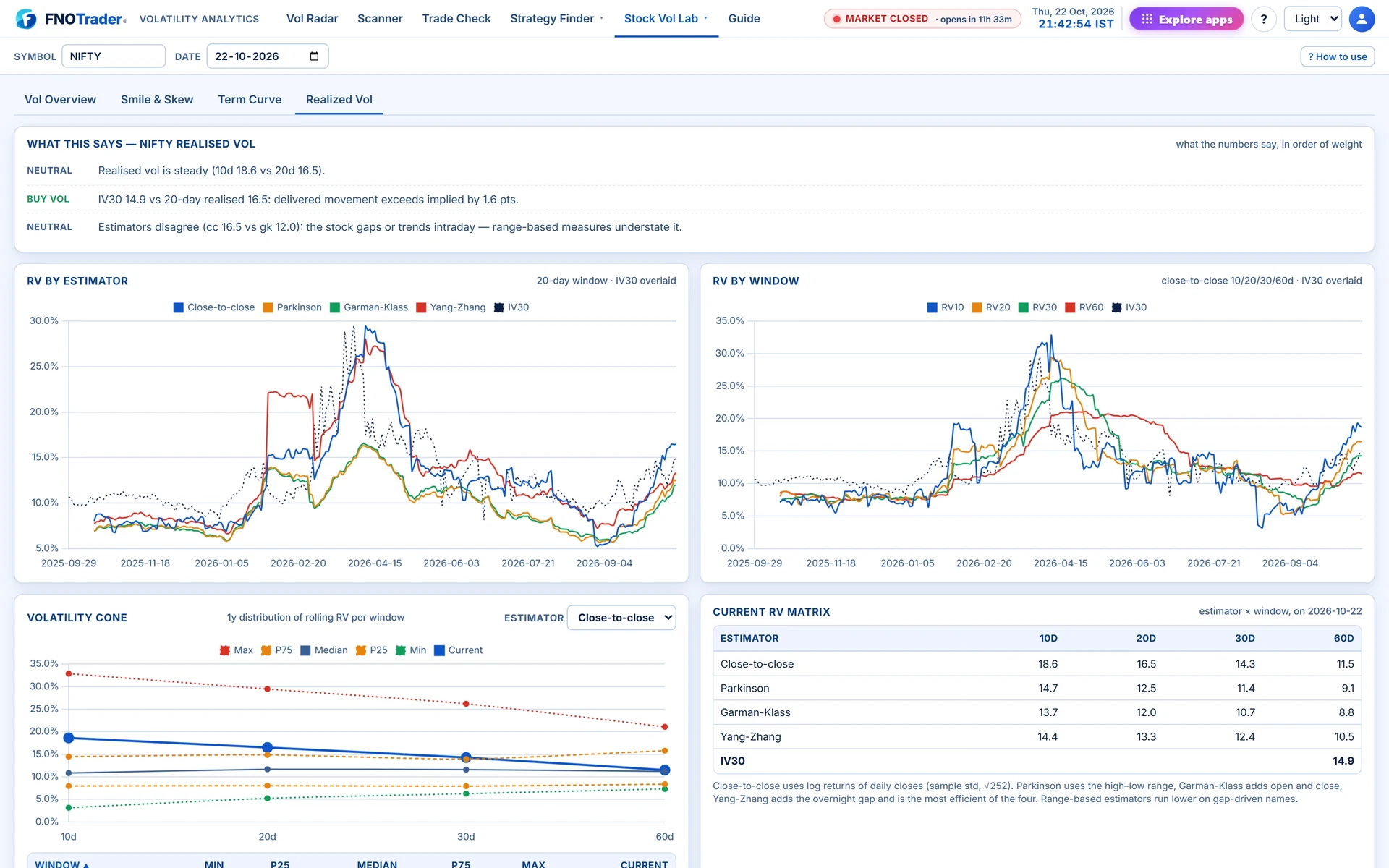Toggle Yang-Zhang series in estimator legend
This screenshot has width=1389, height=868.
click(451, 307)
